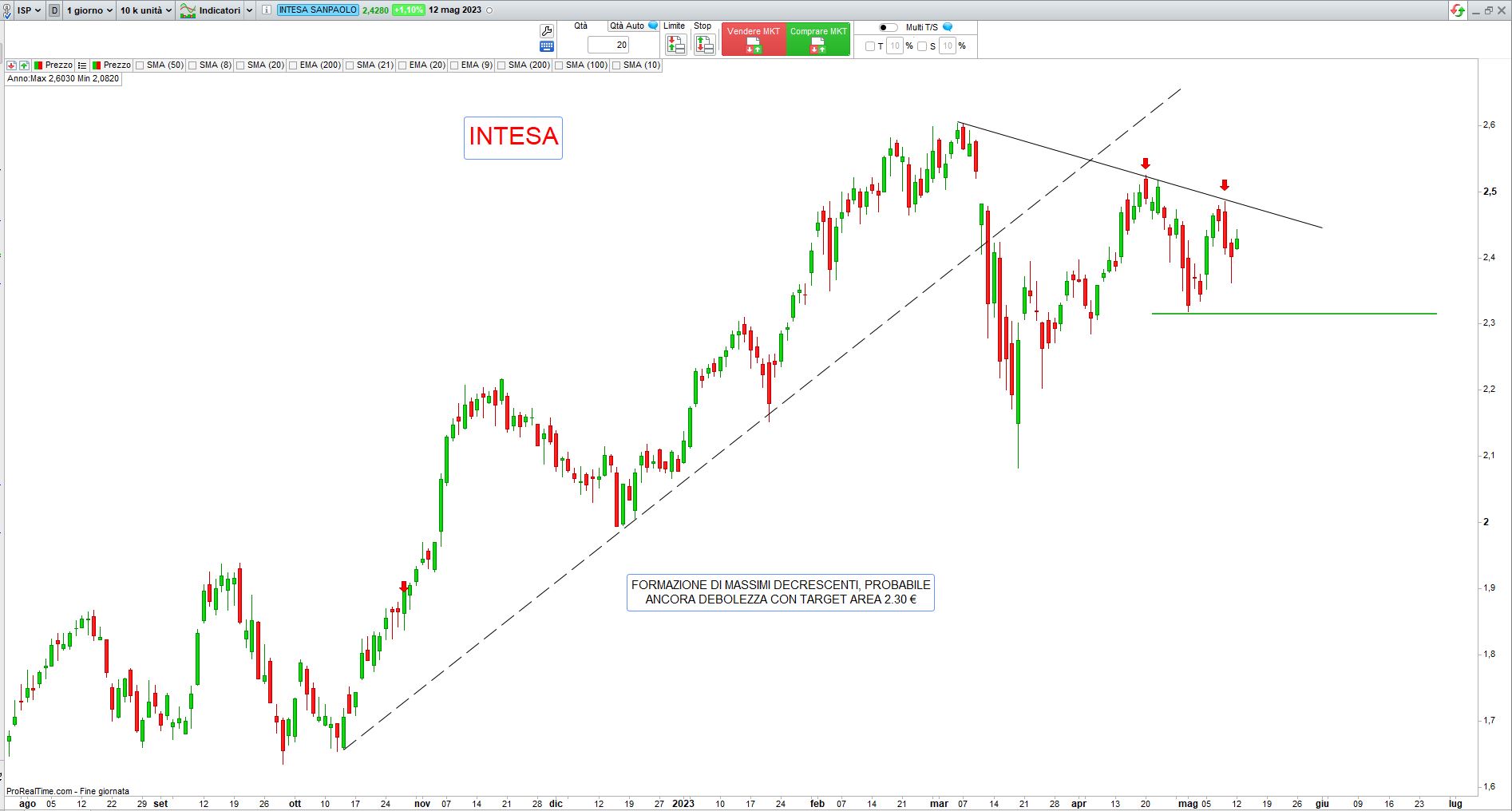
Task: Open the ISP ticker dropdown
Action: pos(29,10)
